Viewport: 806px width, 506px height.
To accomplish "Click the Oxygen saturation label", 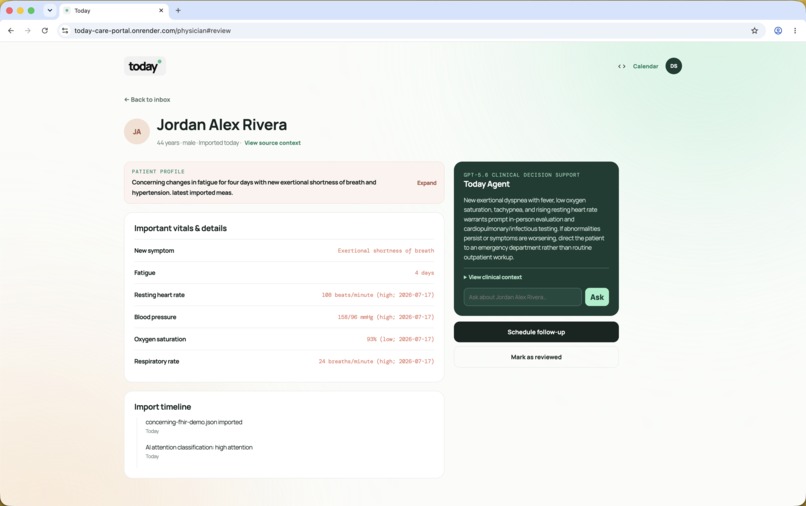I will [160, 339].
